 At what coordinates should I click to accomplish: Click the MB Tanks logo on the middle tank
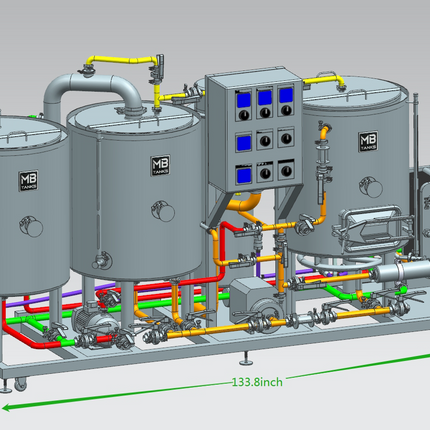click(160, 165)
